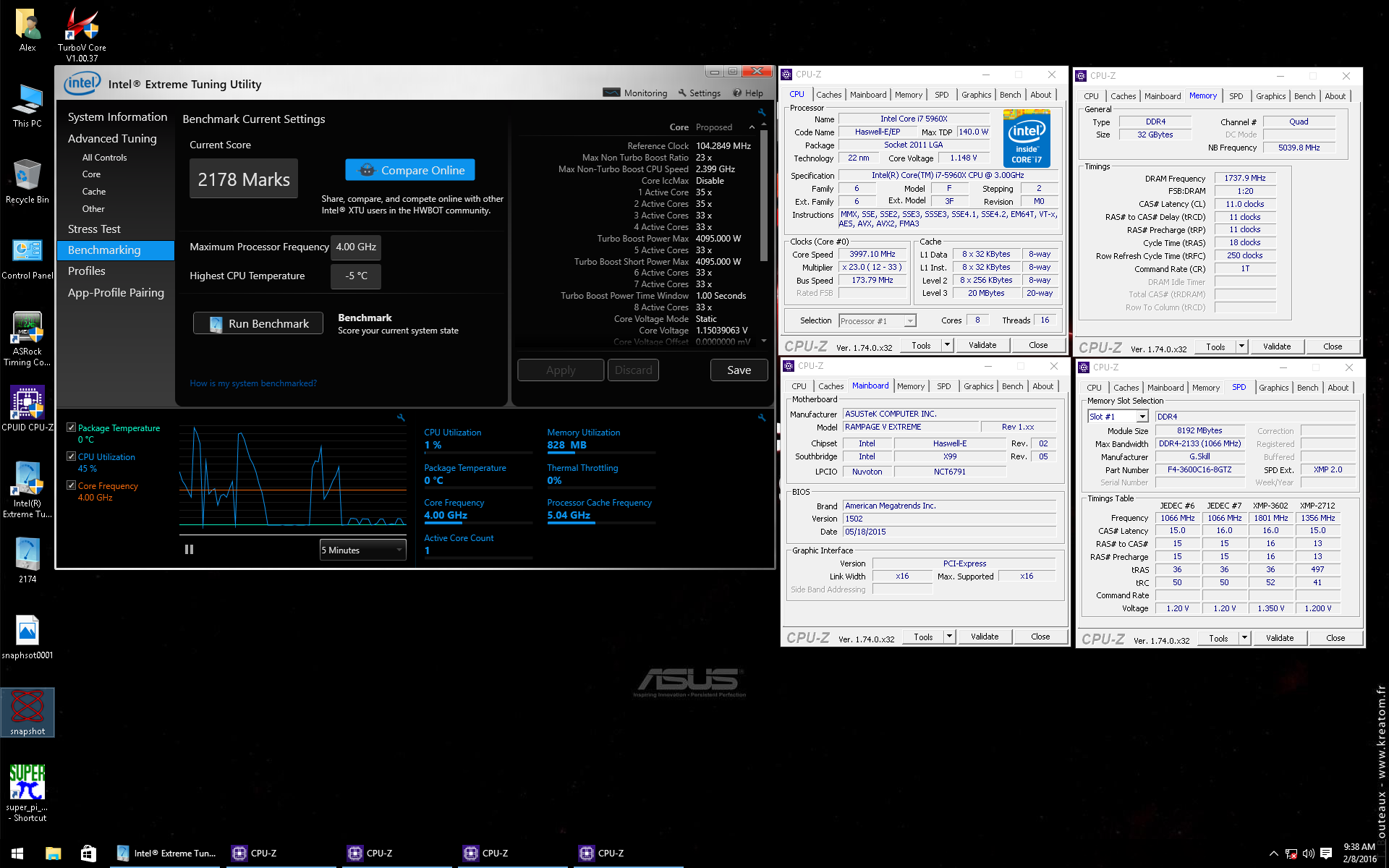Open Monitoring in Intel XTU header
The height and width of the screenshot is (868, 1389).
click(x=635, y=93)
